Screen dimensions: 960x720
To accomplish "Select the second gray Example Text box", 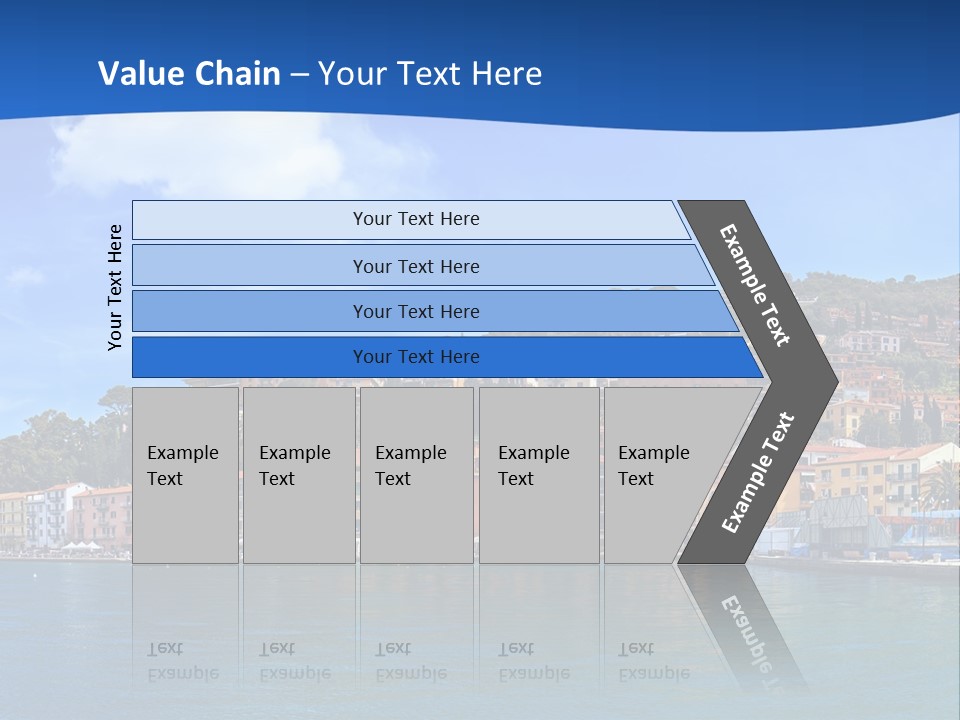I will click(299, 475).
